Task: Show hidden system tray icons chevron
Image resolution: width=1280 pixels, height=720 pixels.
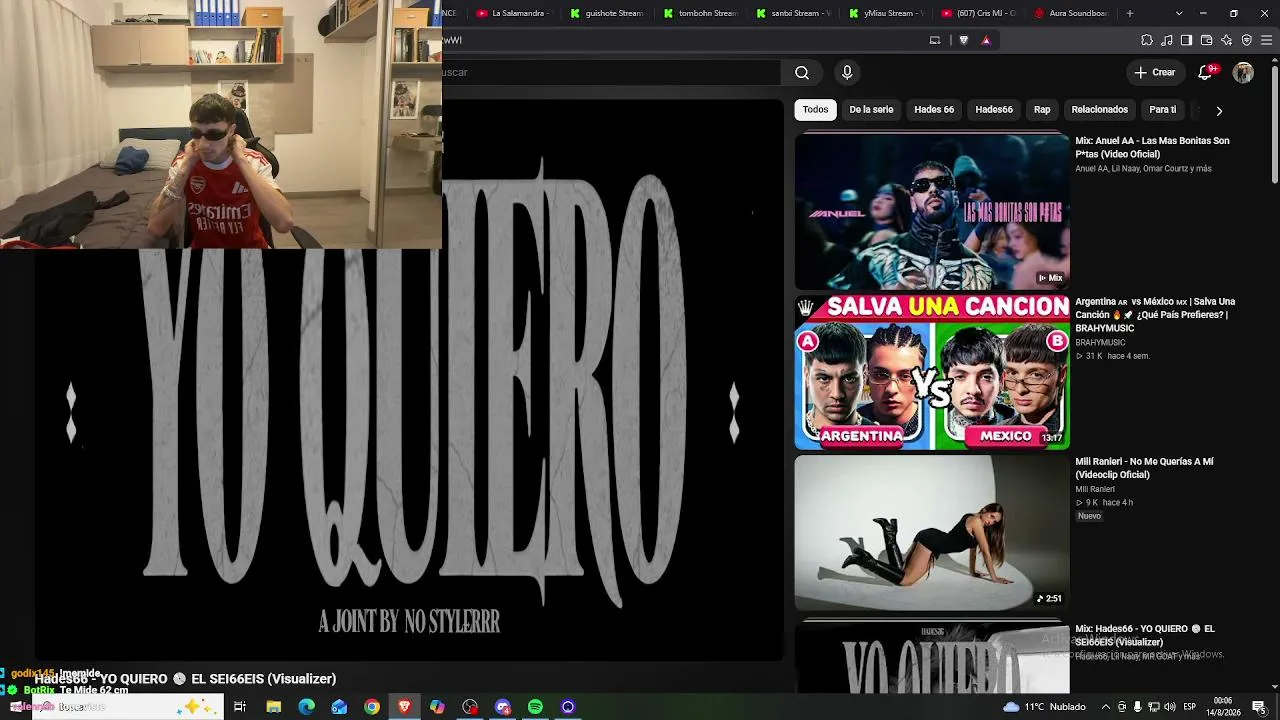Action: (x=1106, y=707)
